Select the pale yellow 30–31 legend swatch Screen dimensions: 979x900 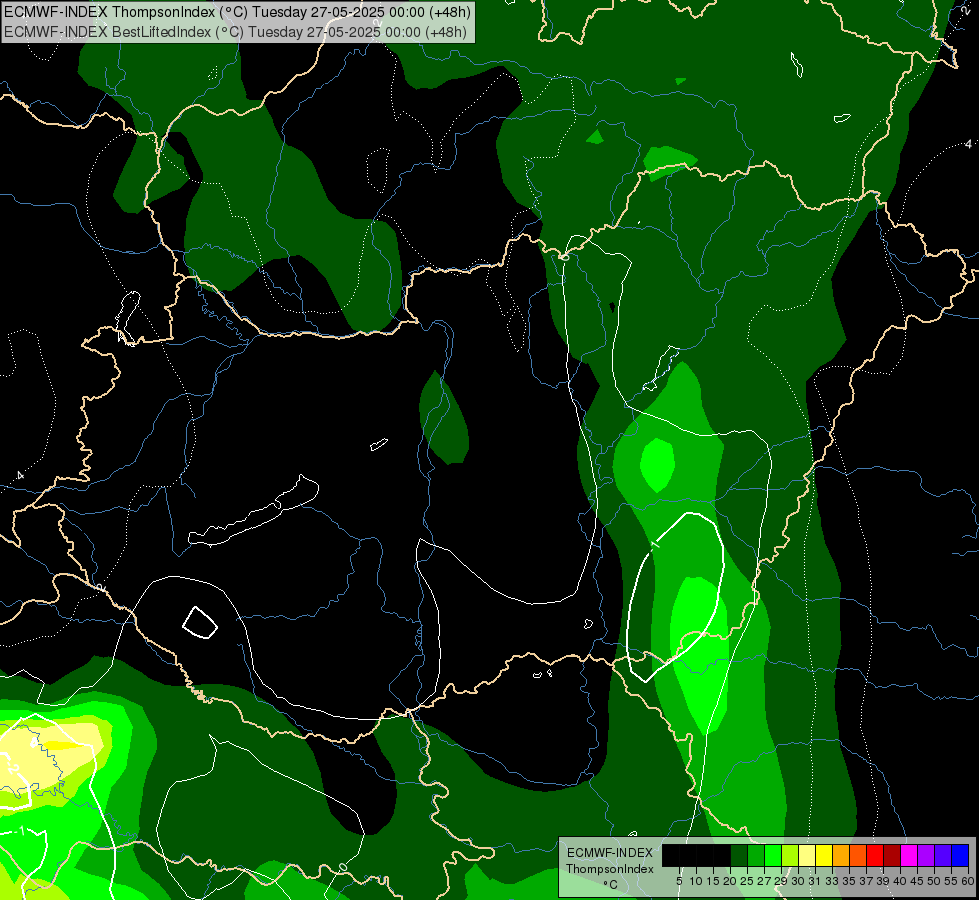807,855
